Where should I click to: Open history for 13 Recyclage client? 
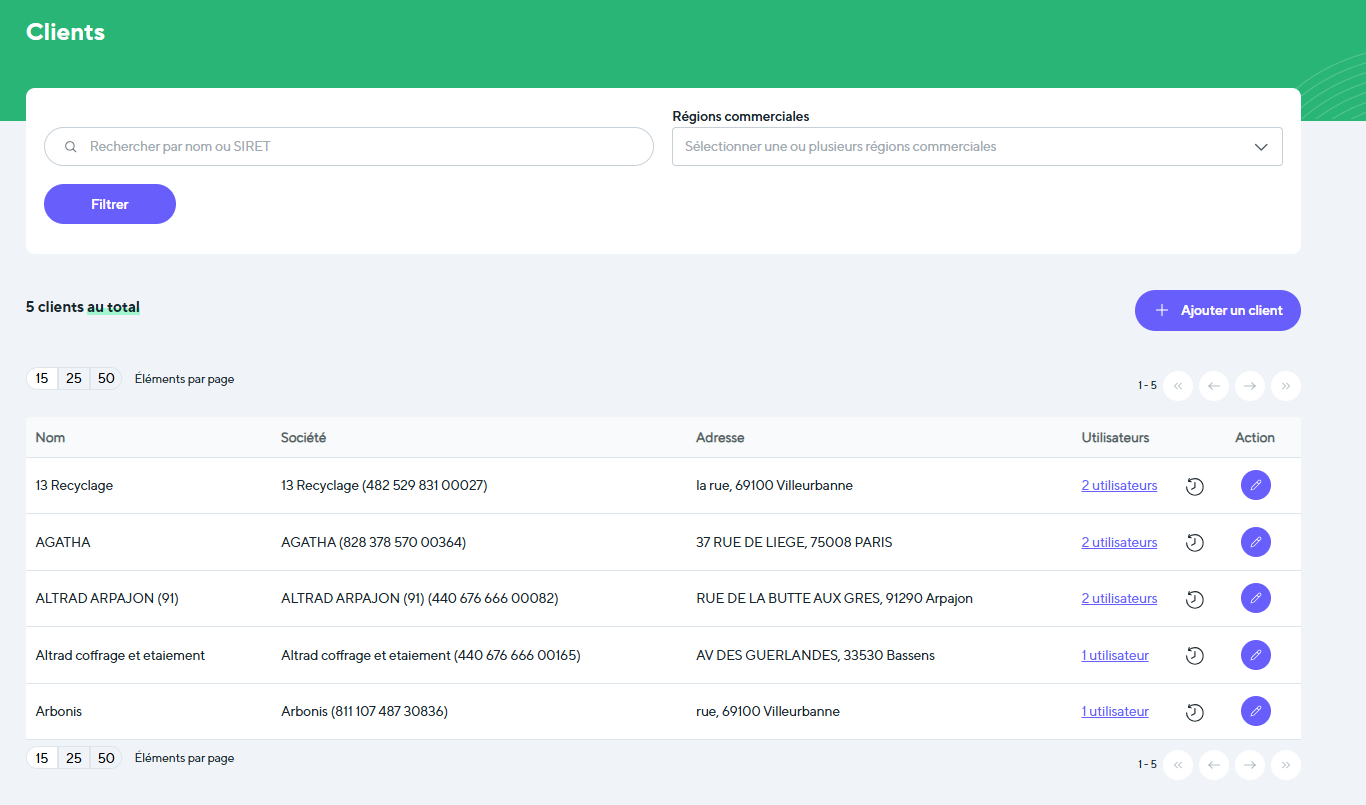[1194, 486]
